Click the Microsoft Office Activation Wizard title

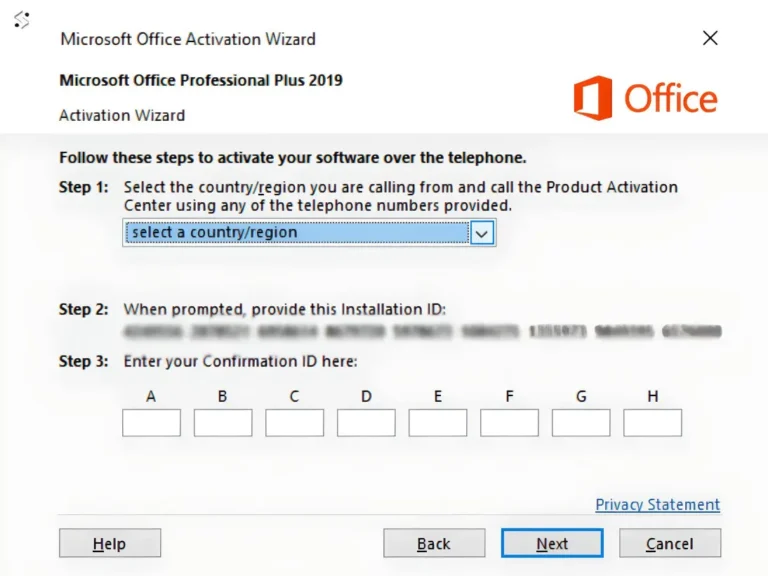188,39
